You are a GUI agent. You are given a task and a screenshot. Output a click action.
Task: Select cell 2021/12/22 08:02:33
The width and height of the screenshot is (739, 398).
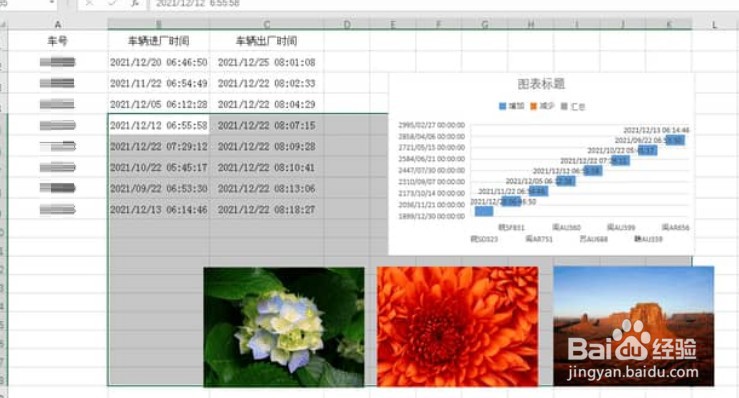coord(267,83)
